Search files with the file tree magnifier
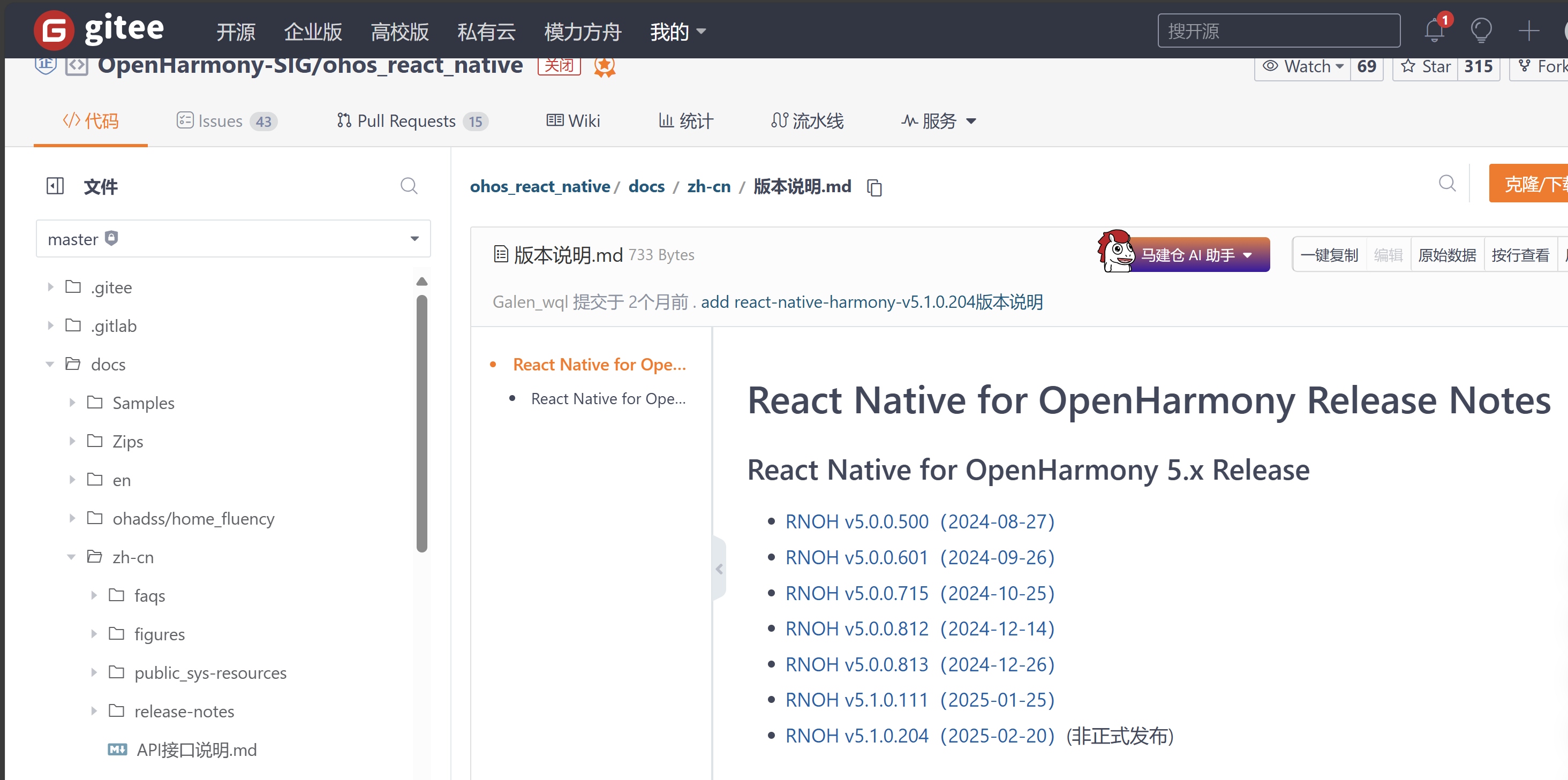This screenshot has width=1568, height=780. (409, 186)
